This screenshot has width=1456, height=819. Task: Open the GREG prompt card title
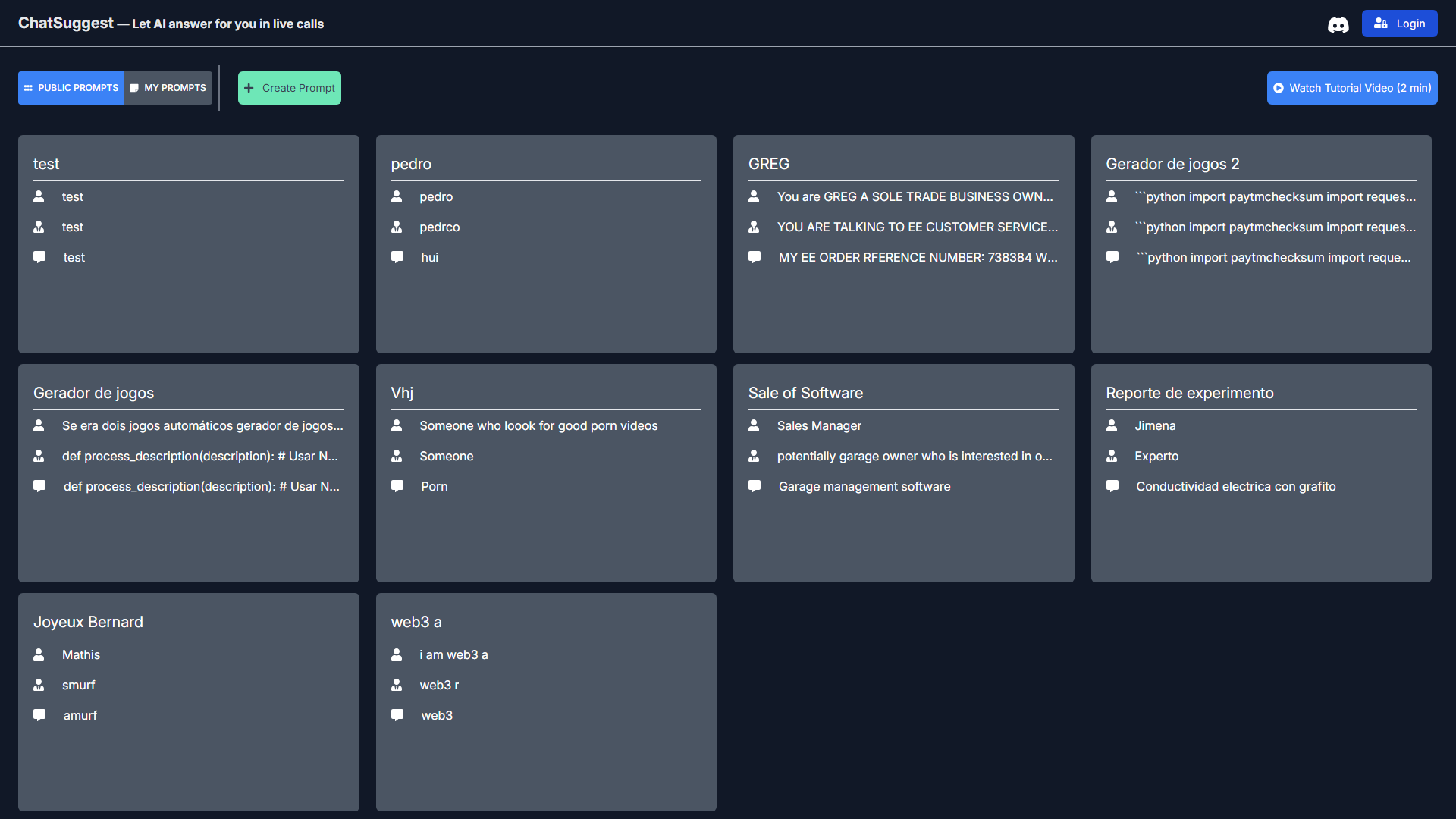click(769, 164)
